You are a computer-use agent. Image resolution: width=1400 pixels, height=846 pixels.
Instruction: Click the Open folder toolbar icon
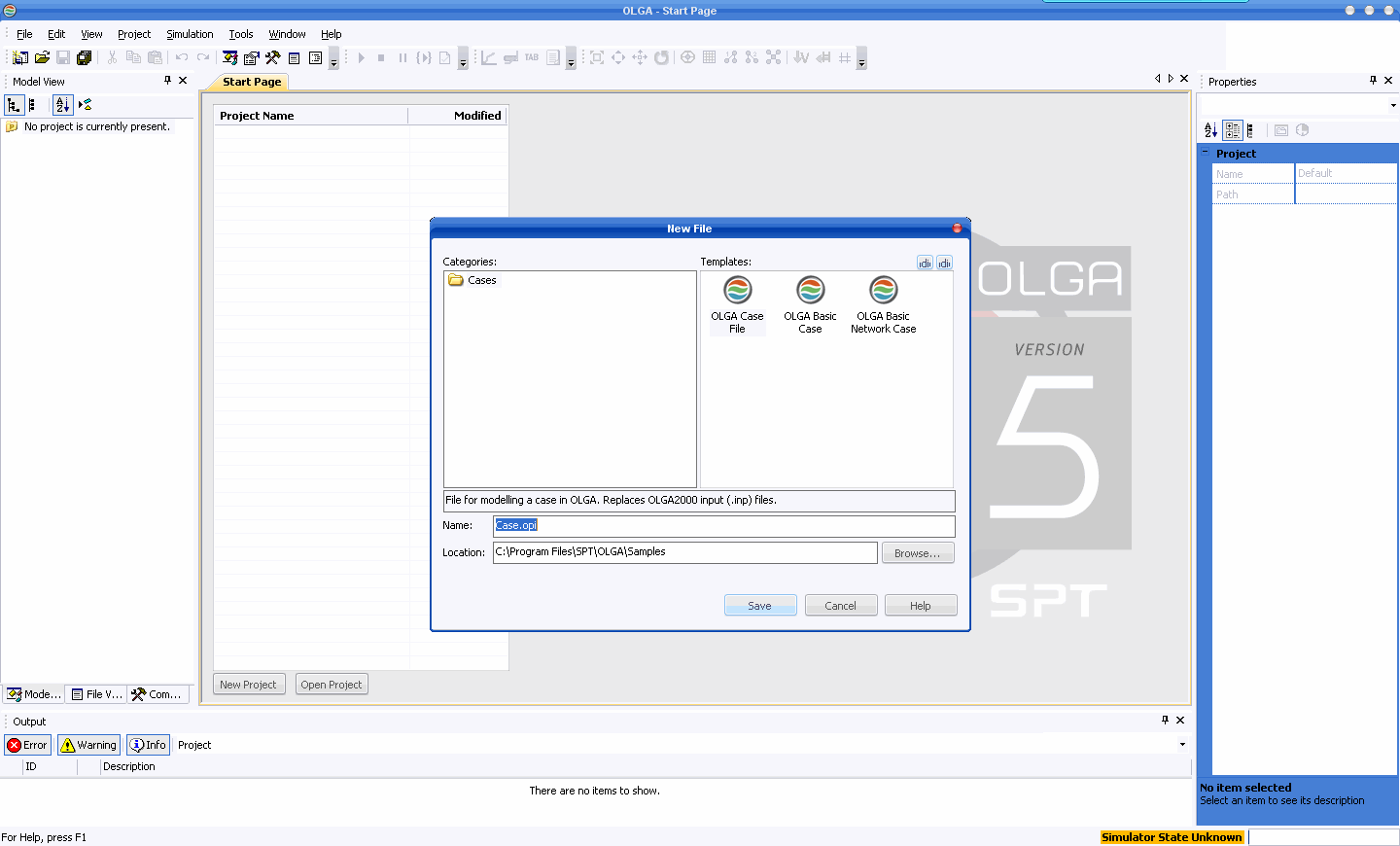[x=42, y=58]
